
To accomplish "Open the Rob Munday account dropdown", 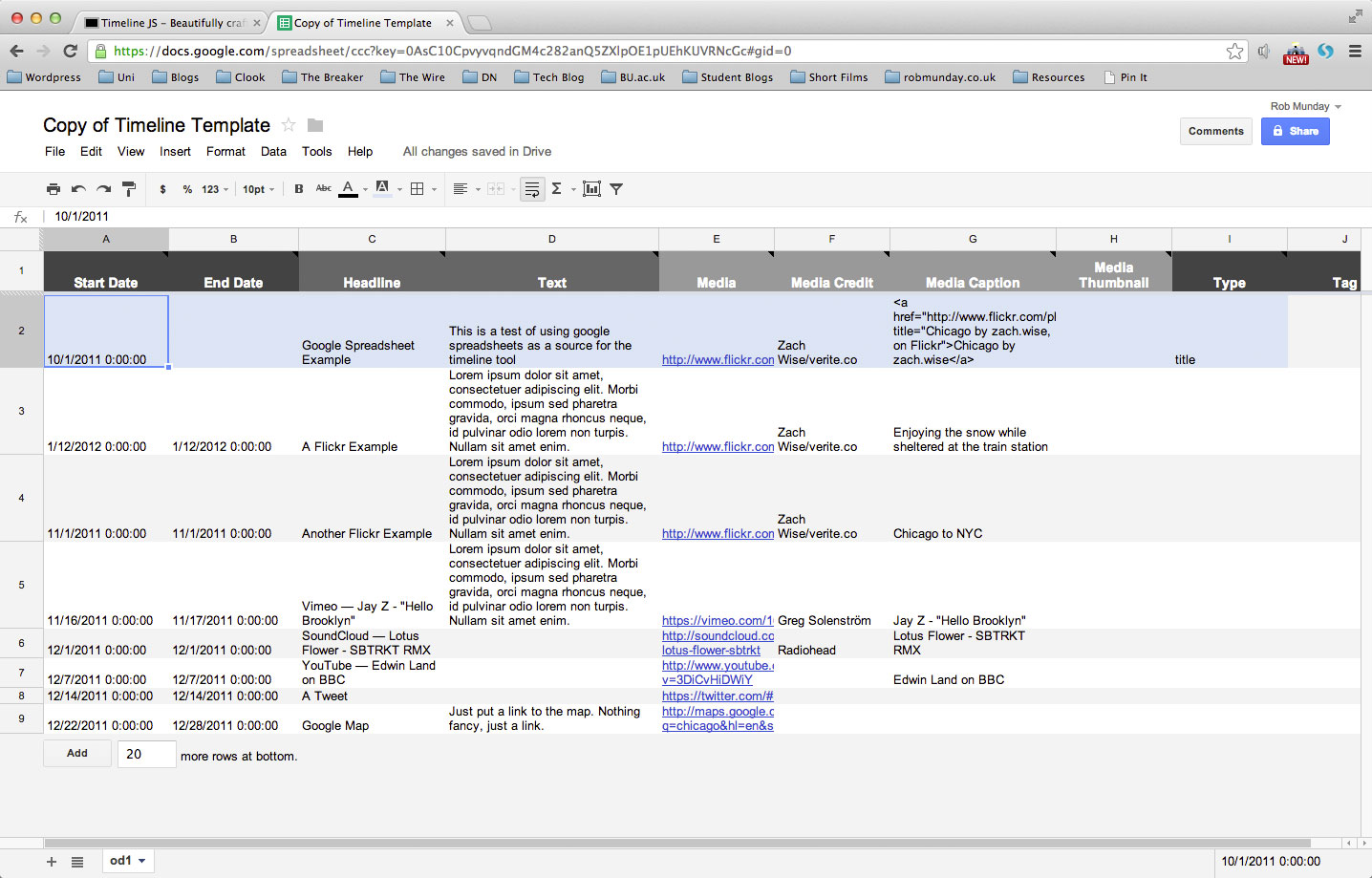I will (x=1305, y=106).
